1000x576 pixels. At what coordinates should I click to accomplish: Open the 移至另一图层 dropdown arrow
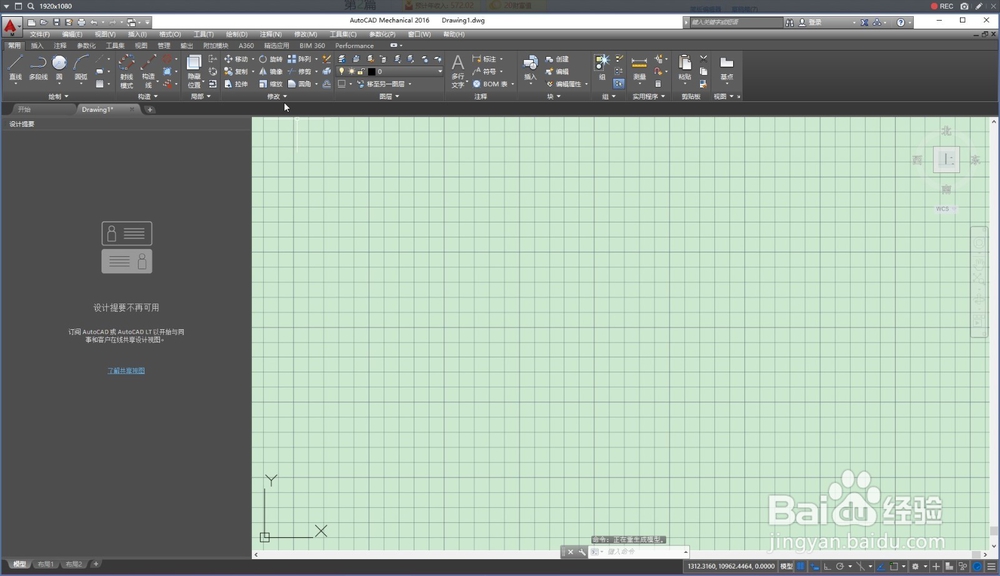click(x=409, y=84)
